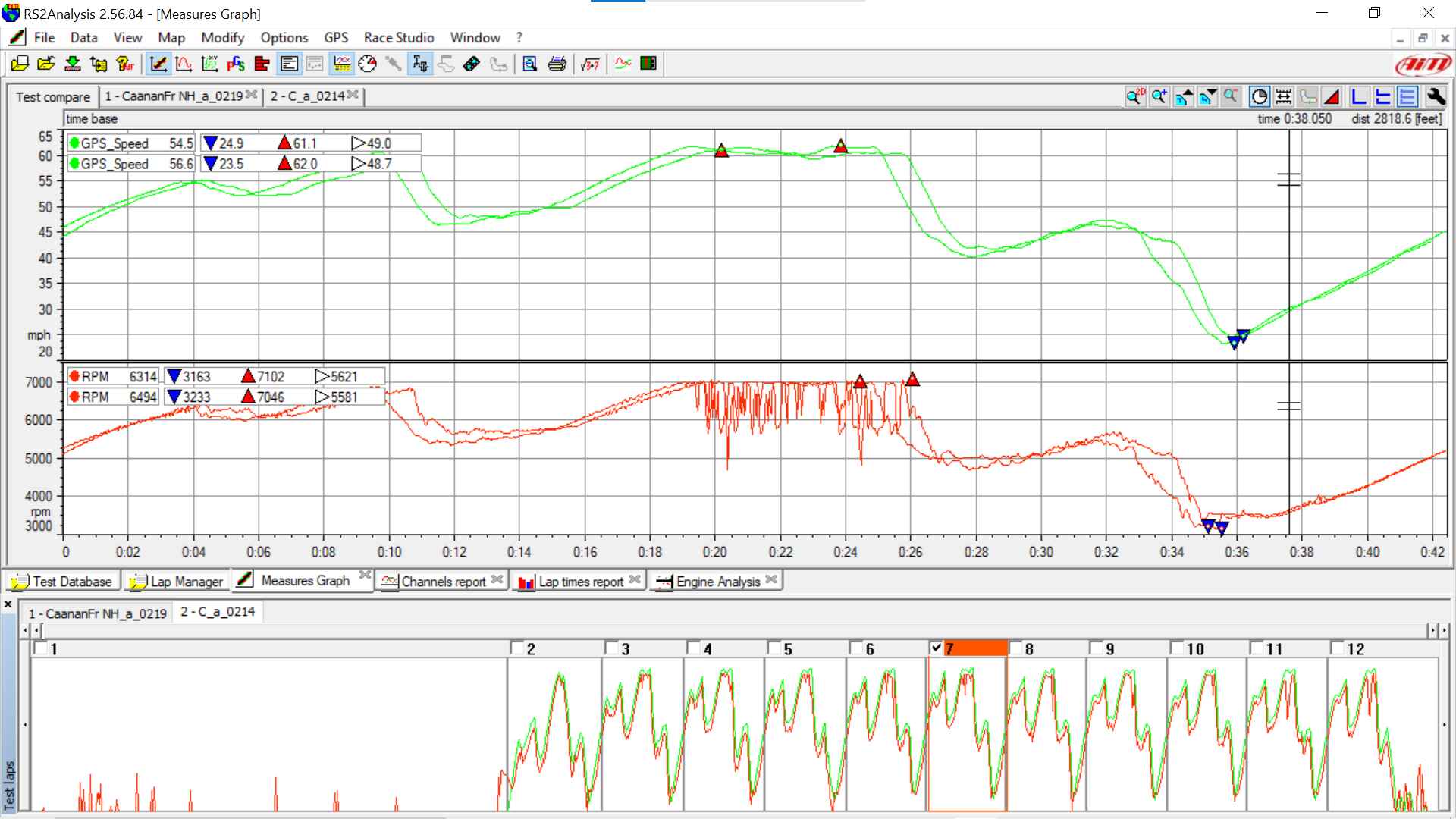Select the 1 - CaananFr NH_a_0219 test tab
1456x819 pixels.
(174, 96)
